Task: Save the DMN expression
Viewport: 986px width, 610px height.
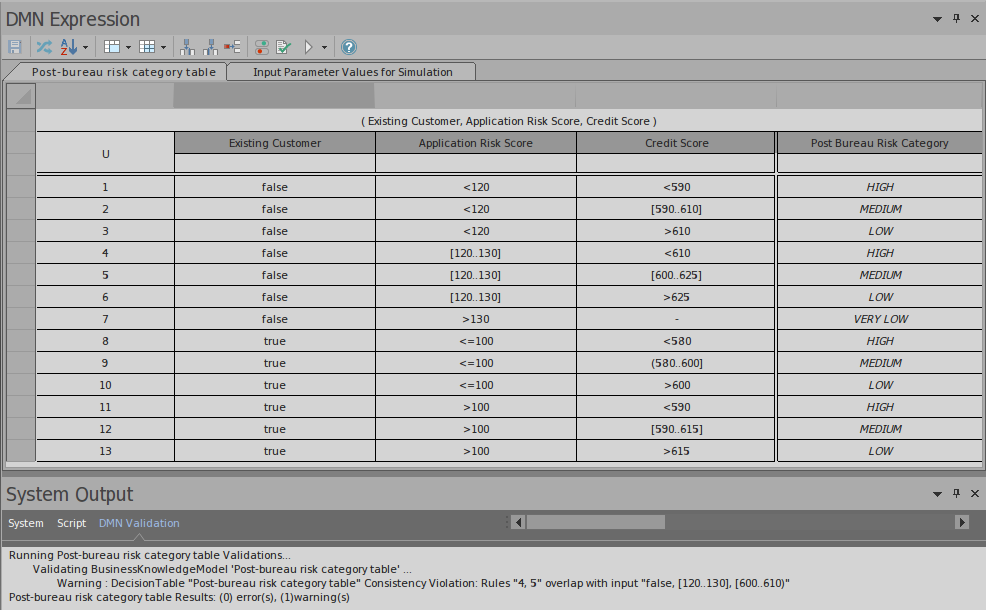Action: (x=14, y=46)
